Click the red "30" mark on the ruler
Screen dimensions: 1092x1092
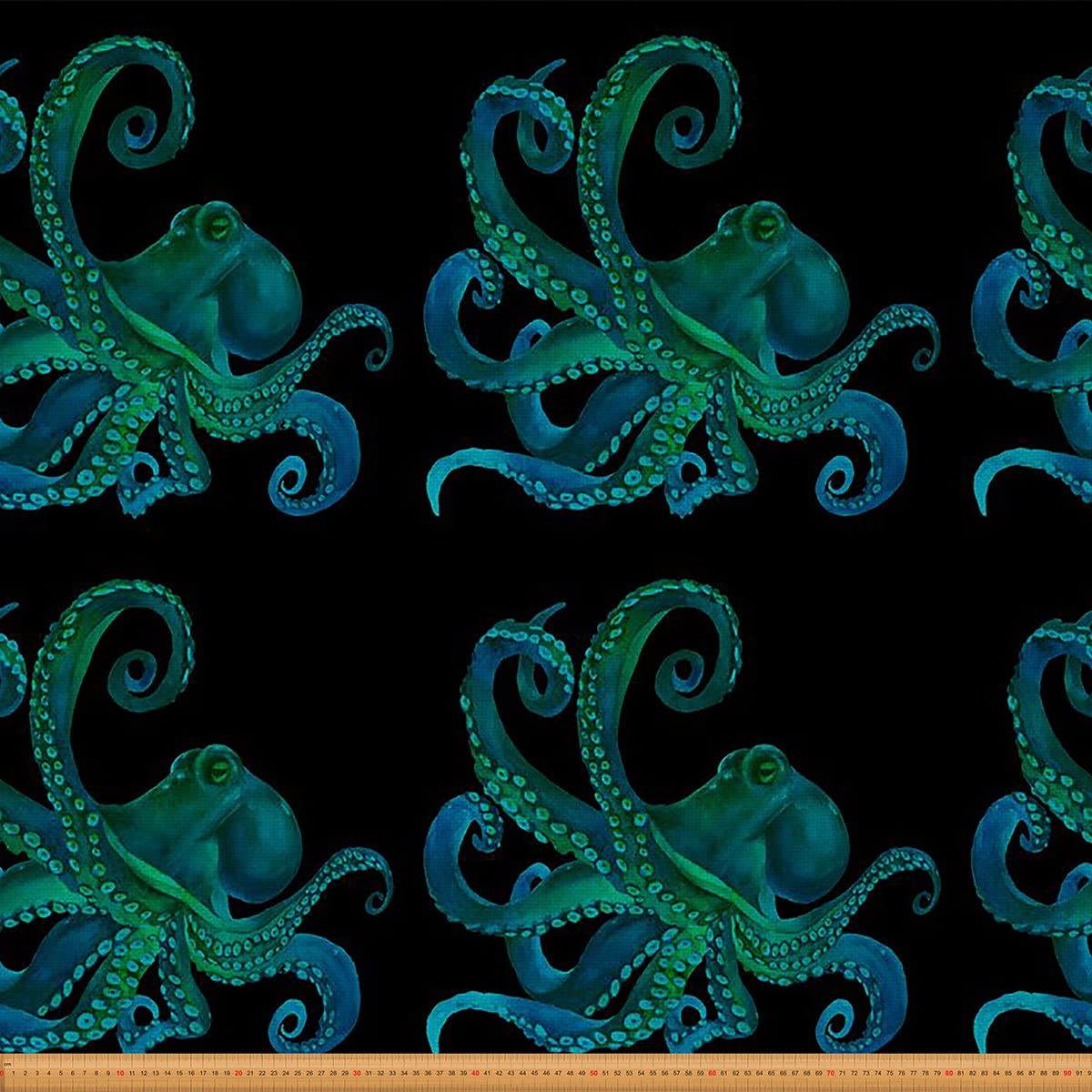point(357,1073)
